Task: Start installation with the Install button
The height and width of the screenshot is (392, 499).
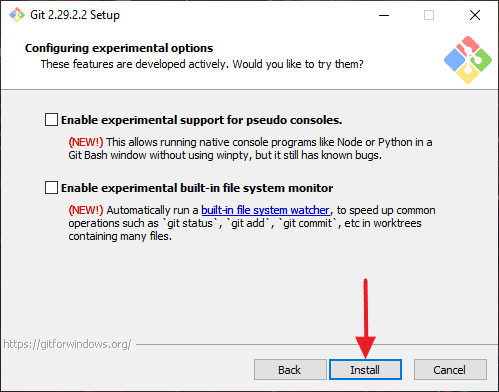Action: (365, 370)
